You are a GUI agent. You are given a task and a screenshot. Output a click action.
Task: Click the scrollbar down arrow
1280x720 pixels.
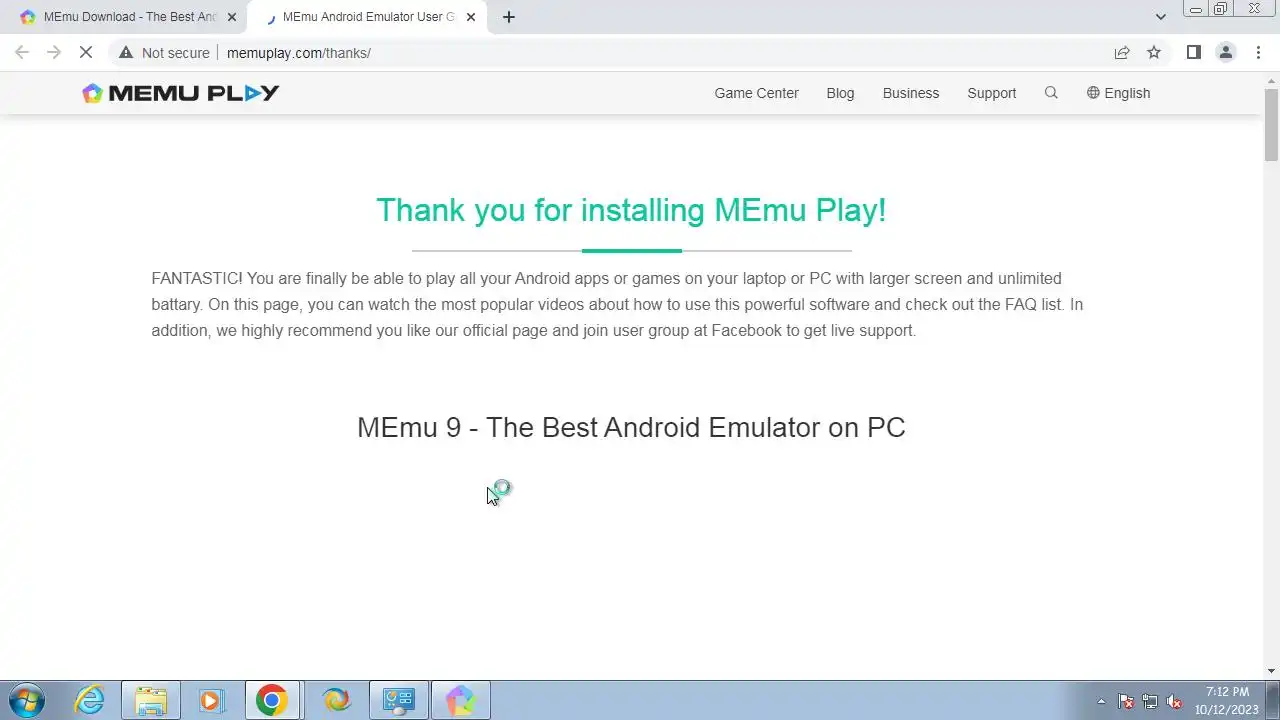coord(1271,671)
